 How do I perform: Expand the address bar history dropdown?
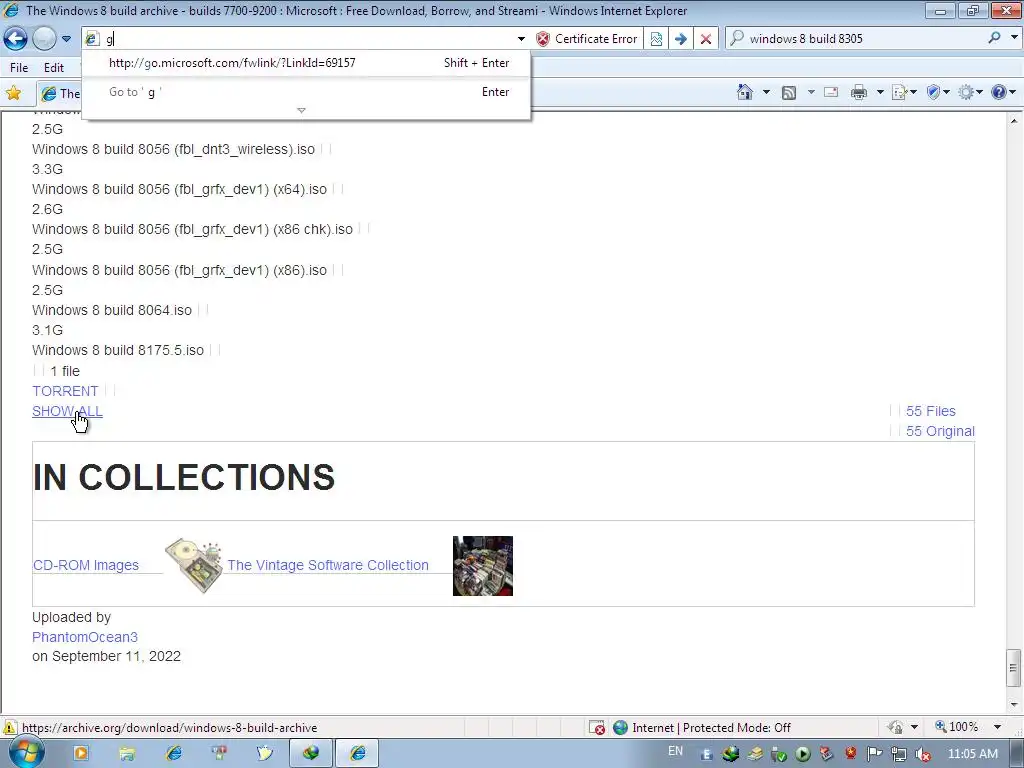521,39
